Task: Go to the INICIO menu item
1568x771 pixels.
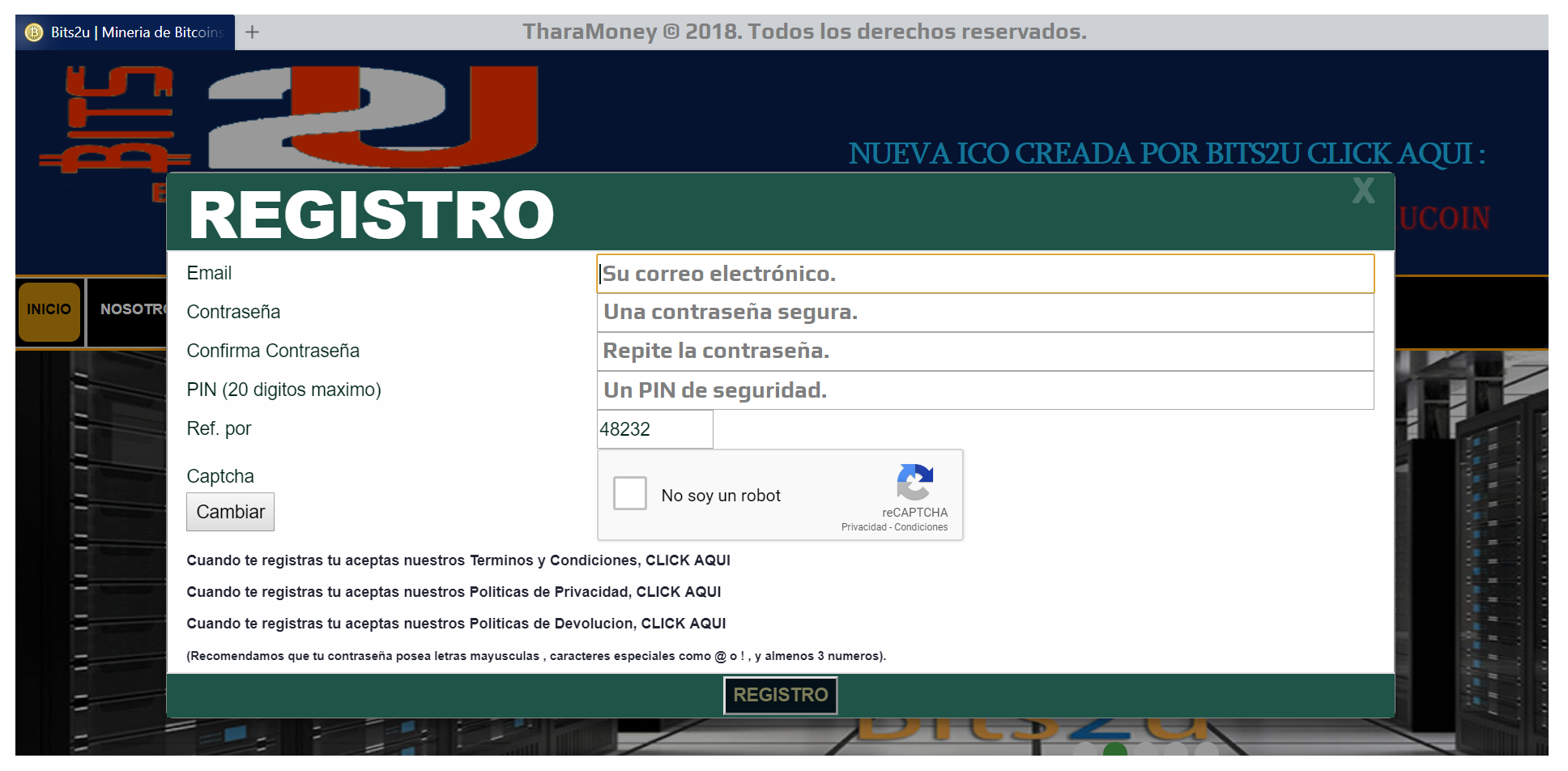Action: click(49, 311)
